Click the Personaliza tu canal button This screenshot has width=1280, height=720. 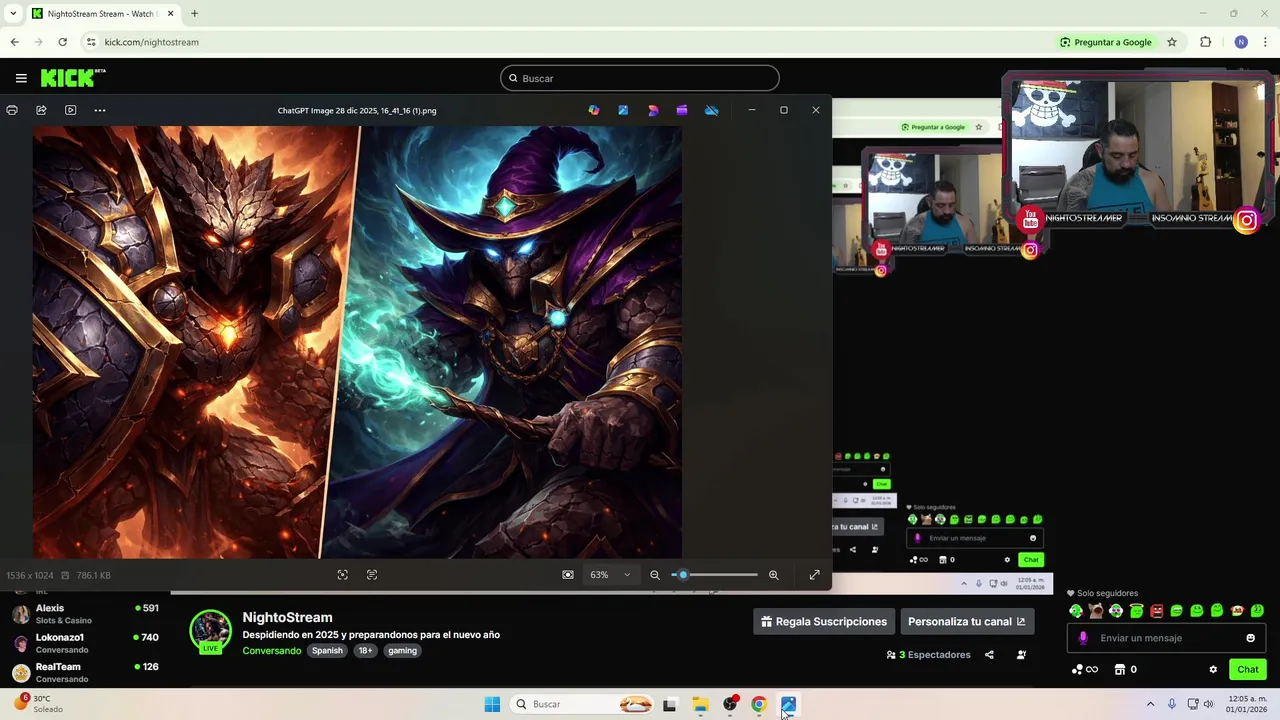tap(966, 622)
